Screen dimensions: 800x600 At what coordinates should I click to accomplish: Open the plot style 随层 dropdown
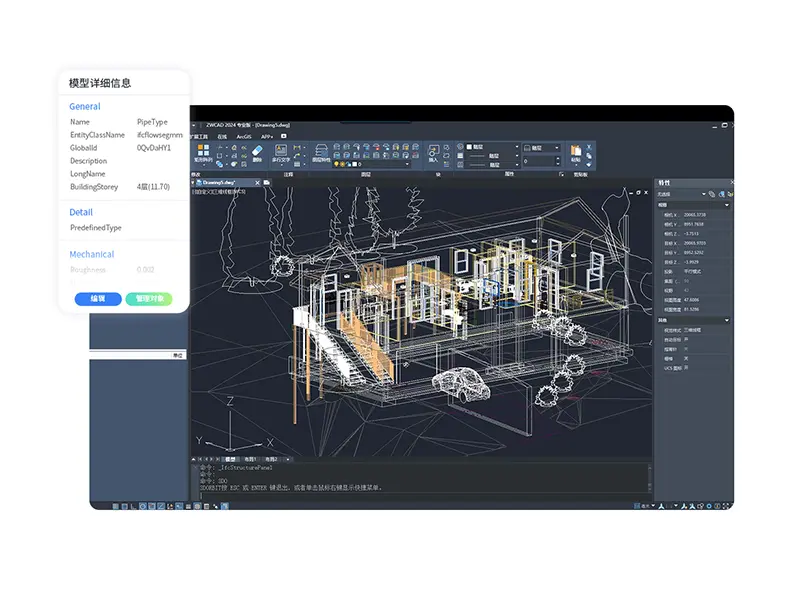(x=557, y=147)
